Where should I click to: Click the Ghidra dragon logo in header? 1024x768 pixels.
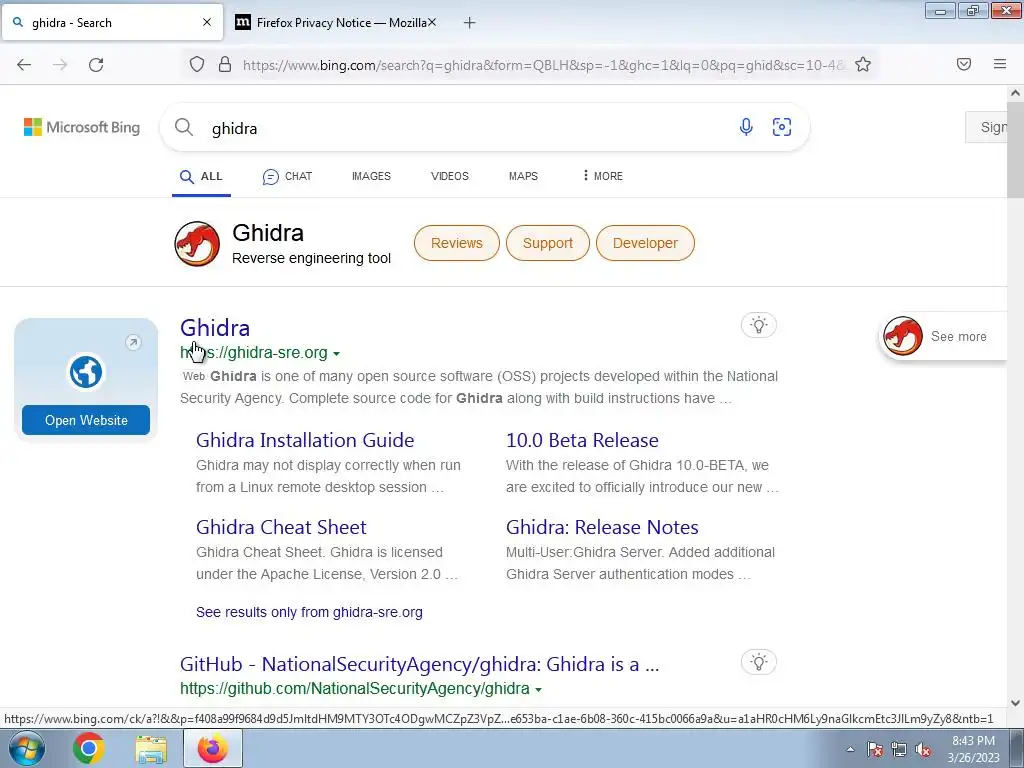pyautogui.click(x=197, y=244)
